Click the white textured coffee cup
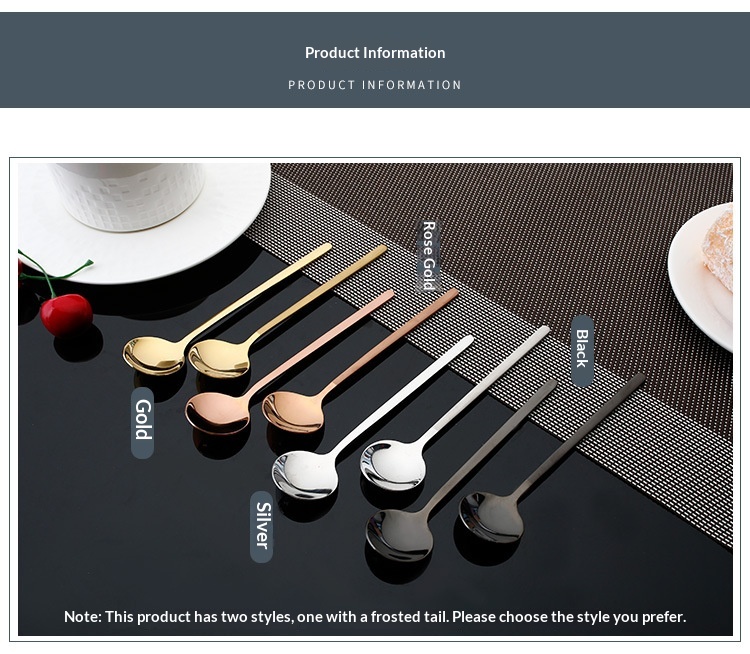The width and height of the screenshot is (750, 654). [x=128, y=194]
